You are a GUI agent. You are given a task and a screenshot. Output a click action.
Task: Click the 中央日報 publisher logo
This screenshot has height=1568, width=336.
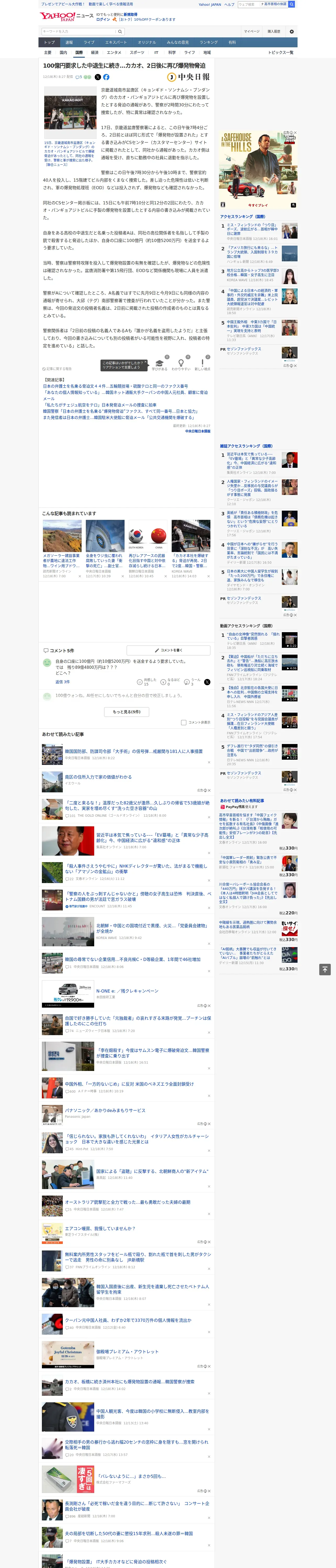(x=188, y=77)
